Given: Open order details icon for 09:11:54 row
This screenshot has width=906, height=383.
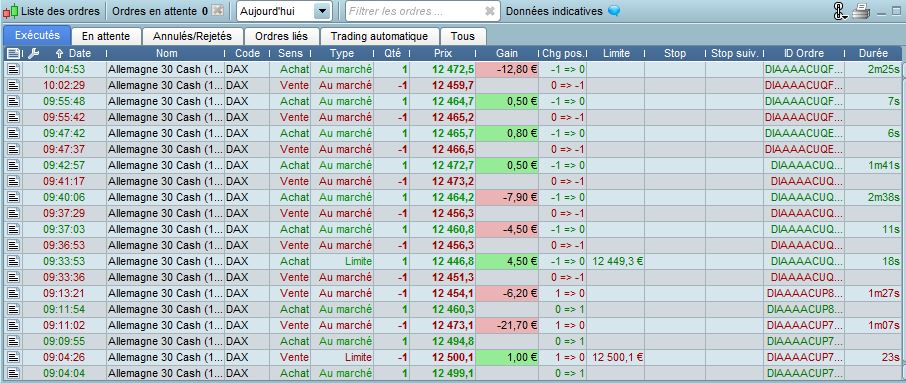Looking at the screenshot, I should pyautogui.click(x=13, y=309).
